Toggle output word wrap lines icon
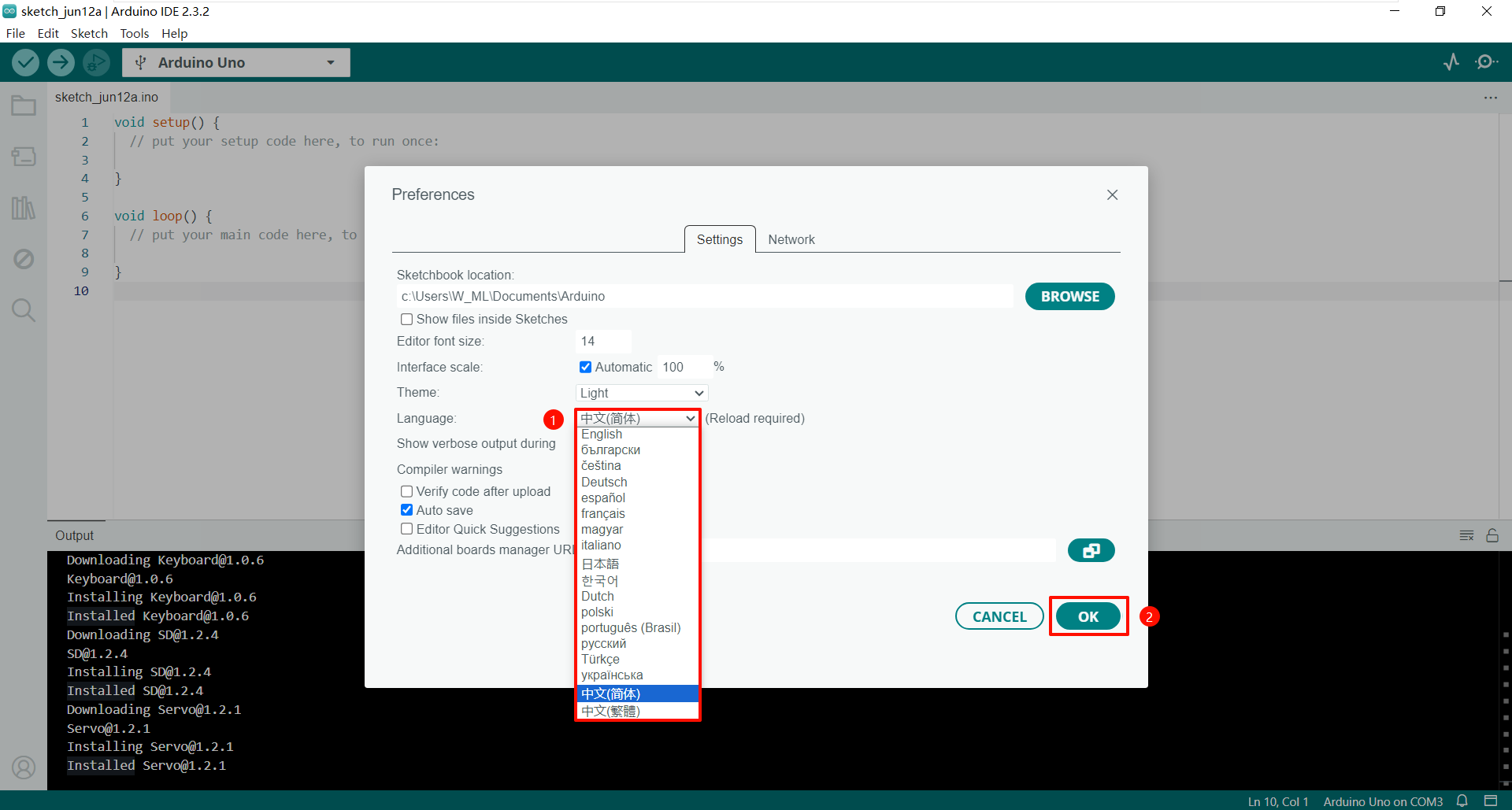The width and height of the screenshot is (1512, 810). click(1466, 535)
